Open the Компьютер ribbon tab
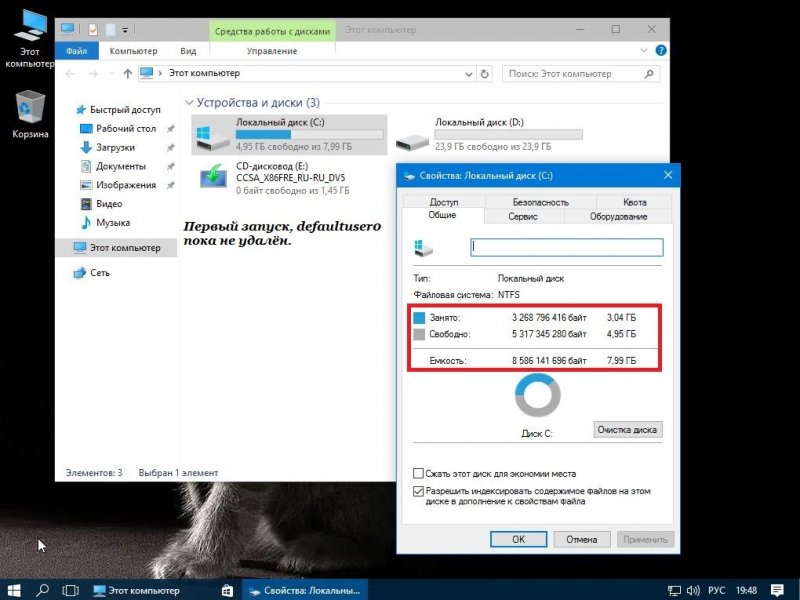This screenshot has width=800, height=600. 133,51
